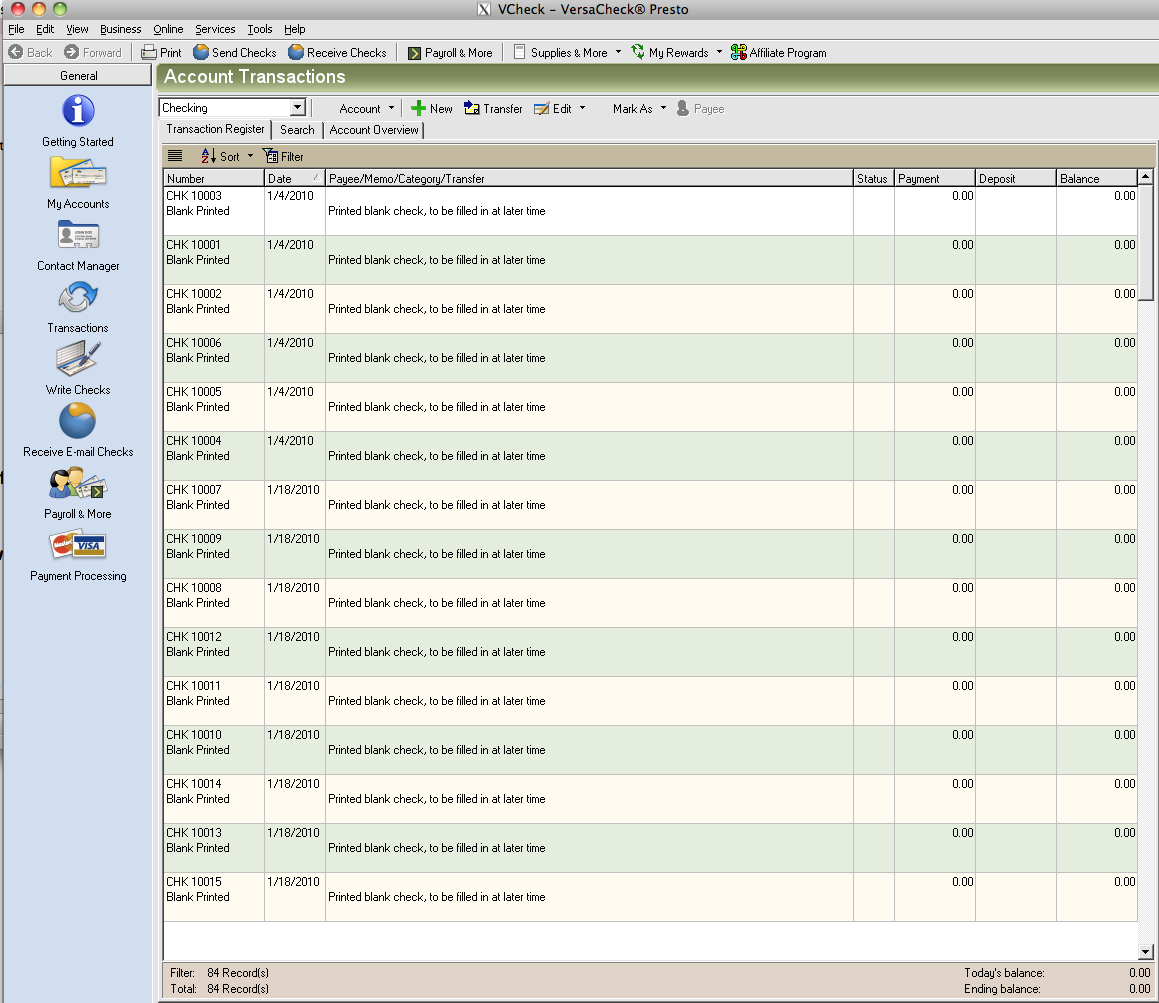Click the scrollbar up arrow
The image size is (1159, 1003).
[x=1145, y=177]
